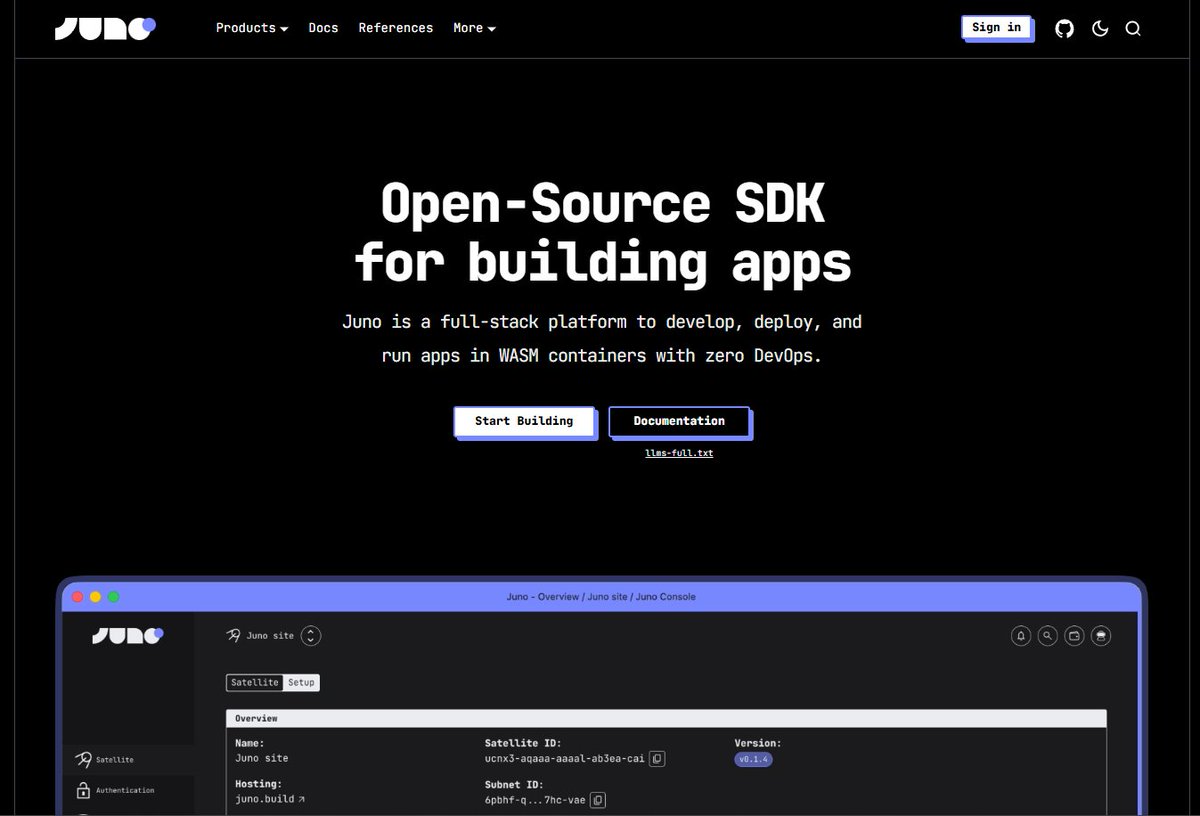Expand the More dropdown menu

[x=474, y=28]
